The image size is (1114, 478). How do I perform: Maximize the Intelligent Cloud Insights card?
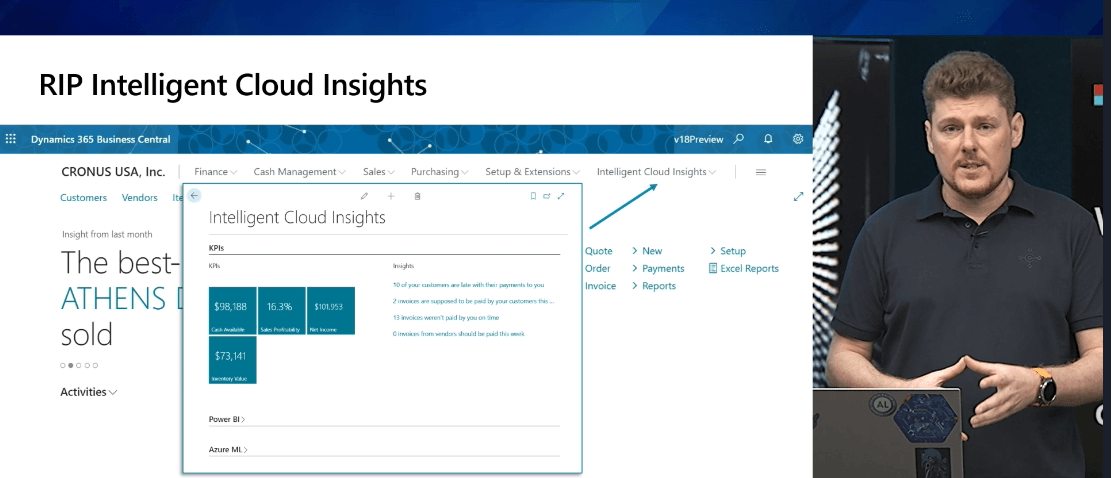click(x=561, y=196)
